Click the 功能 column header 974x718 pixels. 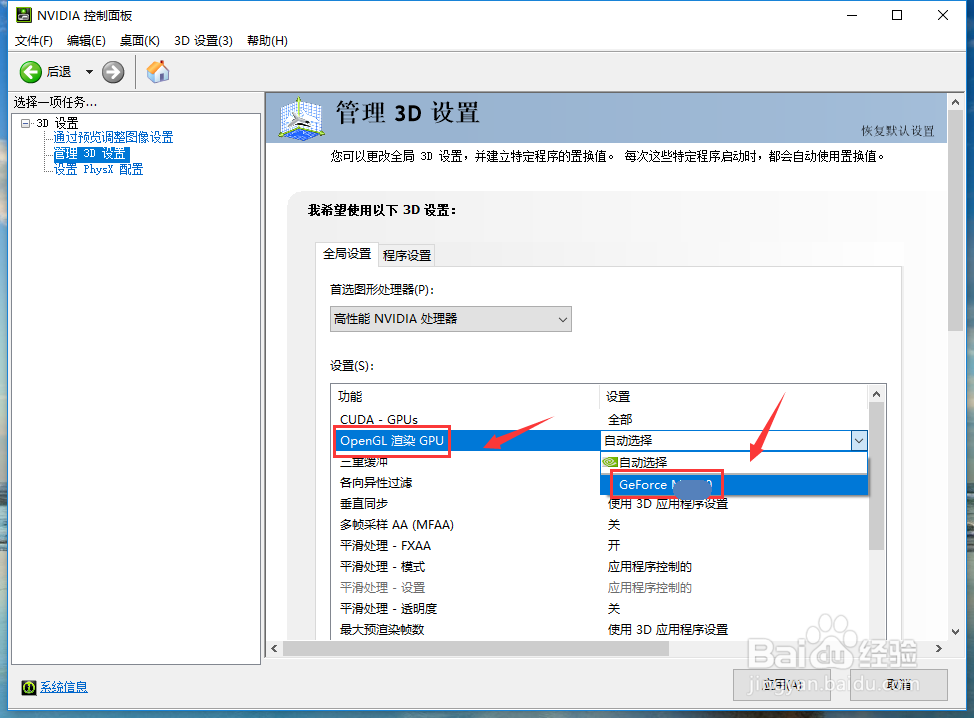click(465, 396)
